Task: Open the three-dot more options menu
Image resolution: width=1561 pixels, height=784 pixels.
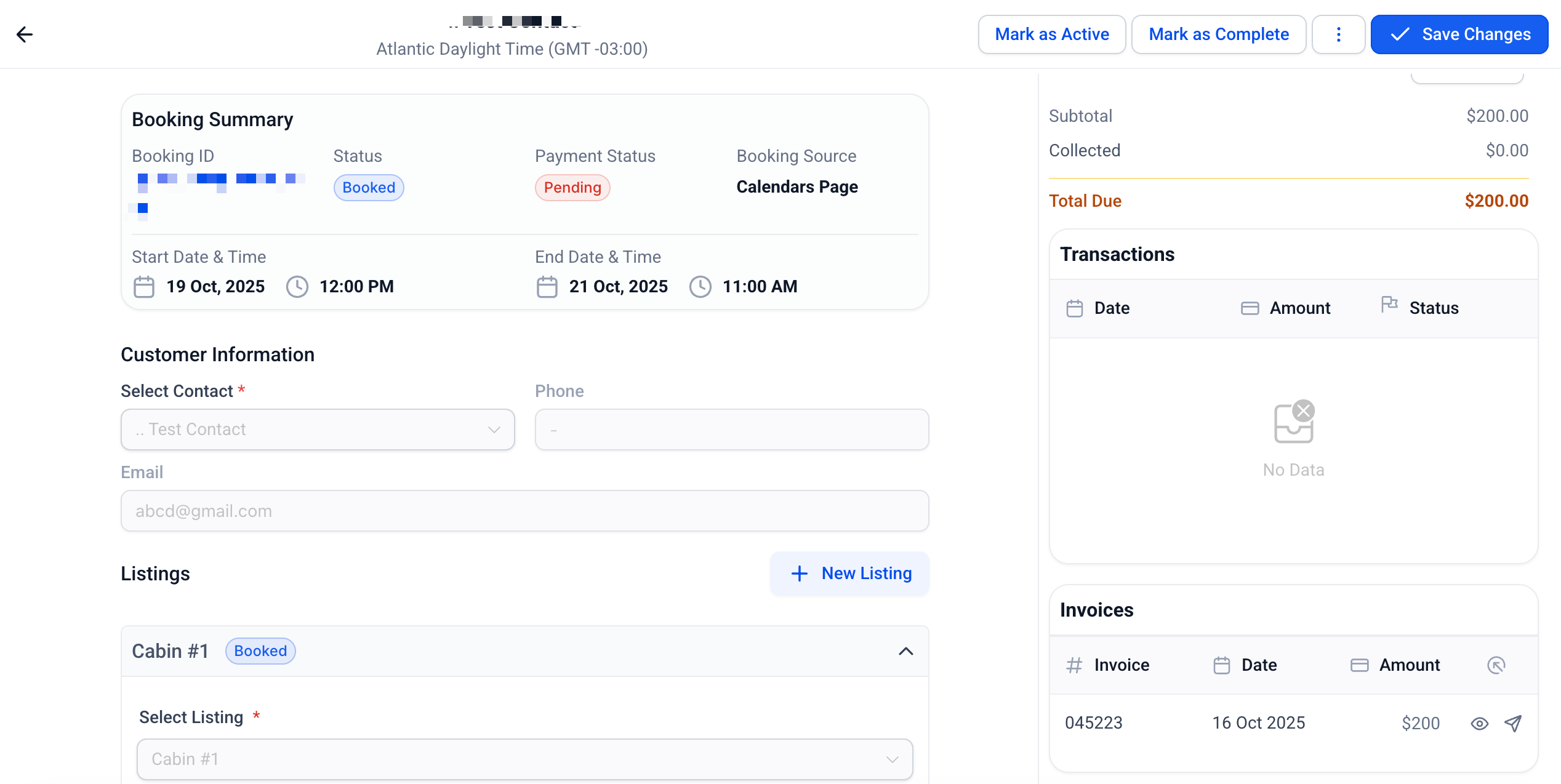Action: point(1338,34)
